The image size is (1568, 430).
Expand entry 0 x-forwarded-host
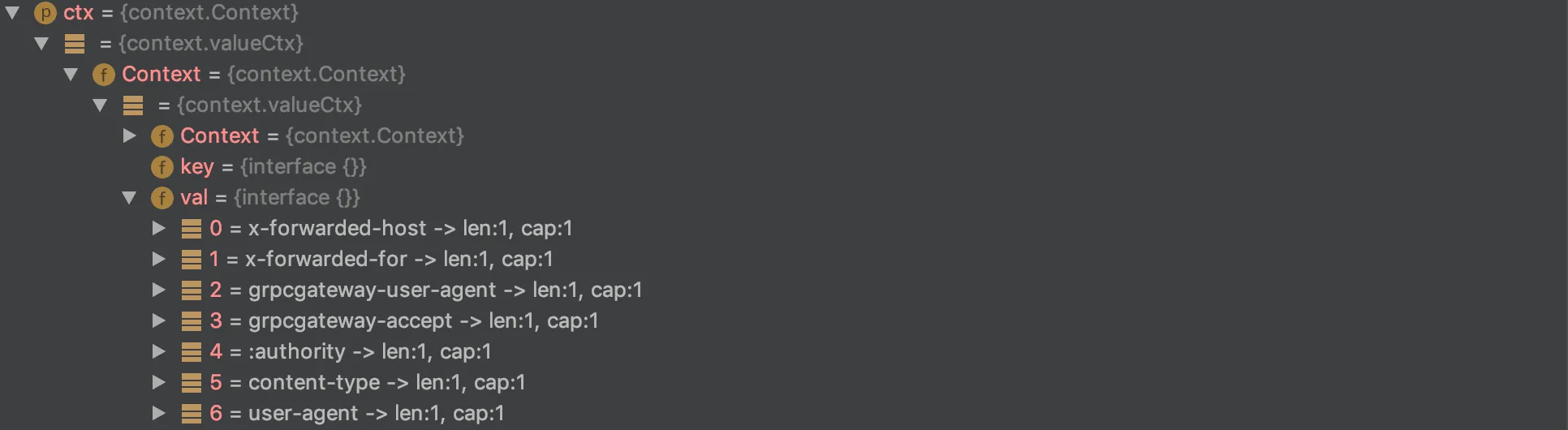coord(158,228)
